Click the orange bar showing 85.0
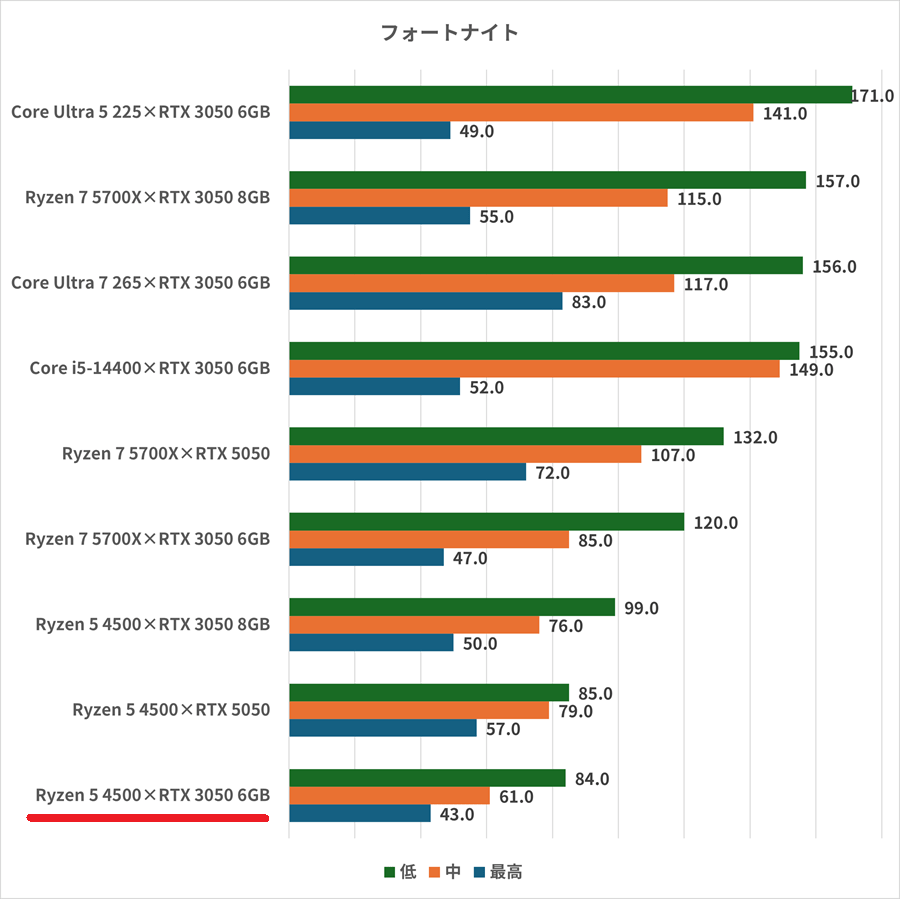Viewport: 900px width, 899px height. pos(429,540)
